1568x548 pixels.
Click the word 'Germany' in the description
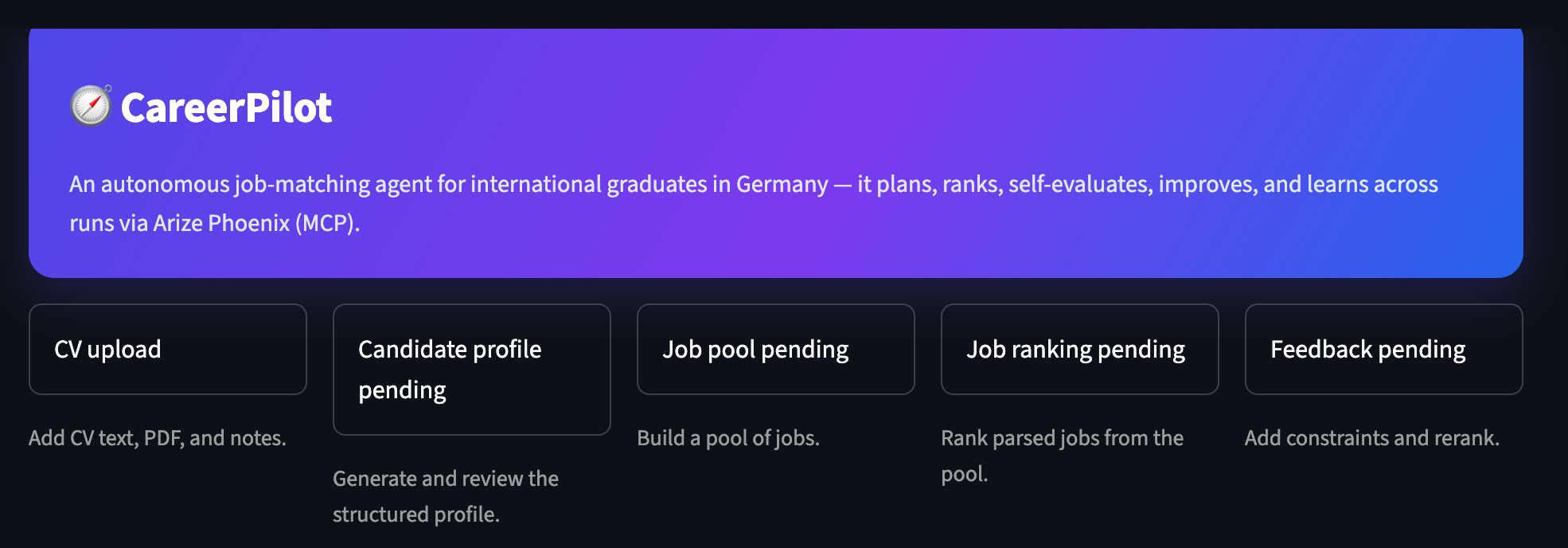pos(782,184)
